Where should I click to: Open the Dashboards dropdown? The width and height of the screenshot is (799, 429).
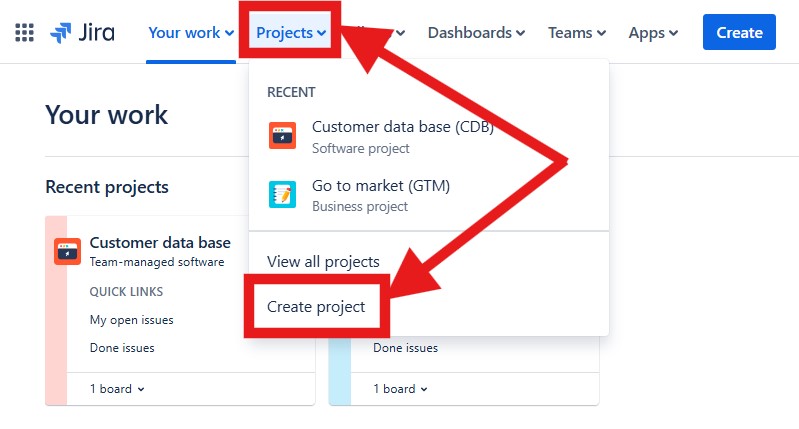pos(476,33)
